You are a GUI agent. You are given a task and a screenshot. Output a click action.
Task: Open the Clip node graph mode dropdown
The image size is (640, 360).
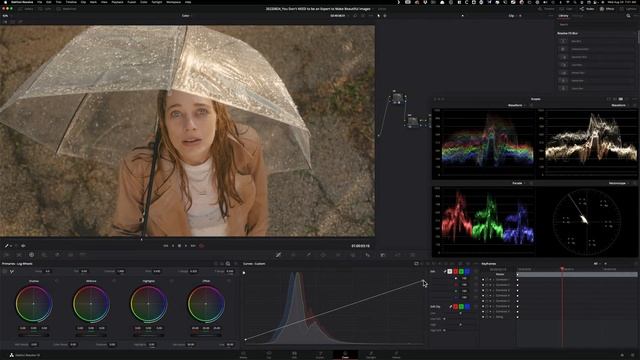tap(513, 16)
